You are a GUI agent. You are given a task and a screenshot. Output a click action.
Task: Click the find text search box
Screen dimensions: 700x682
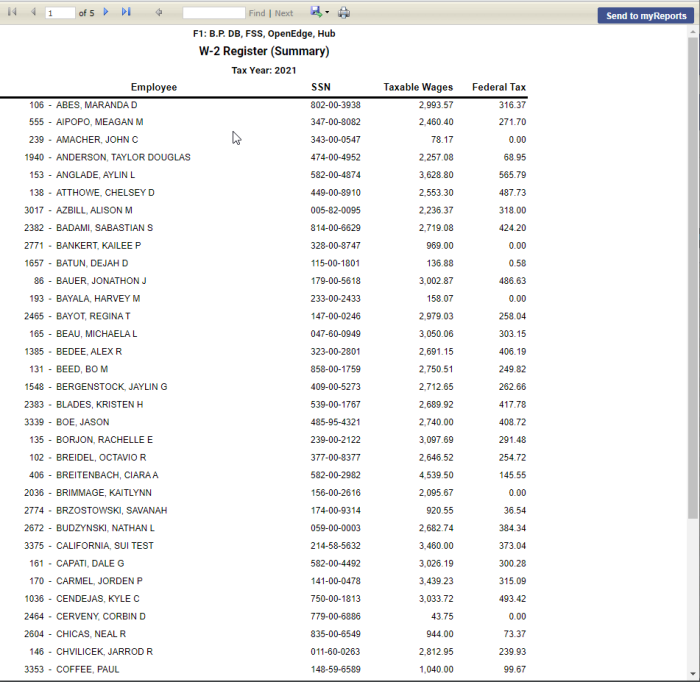[213, 13]
